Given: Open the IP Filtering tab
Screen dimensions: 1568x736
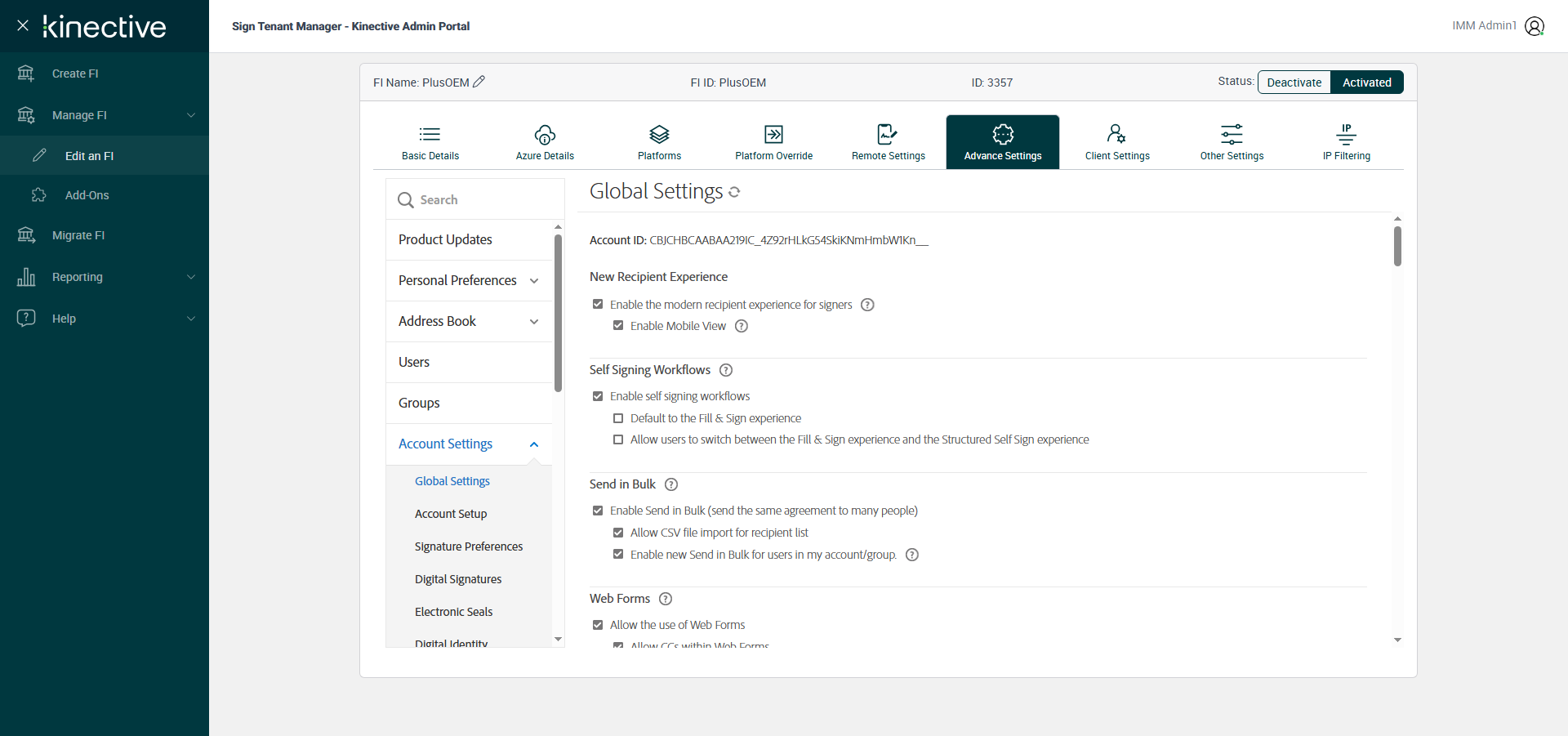Looking at the screenshot, I should point(1346,142).
